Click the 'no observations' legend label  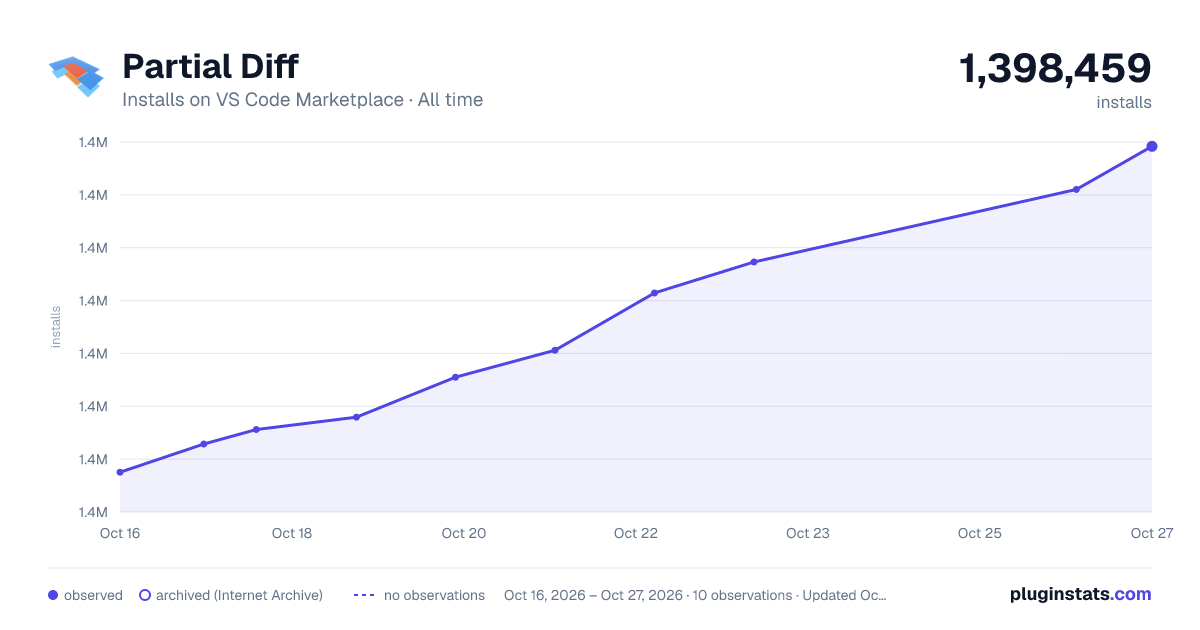[434, 595]
